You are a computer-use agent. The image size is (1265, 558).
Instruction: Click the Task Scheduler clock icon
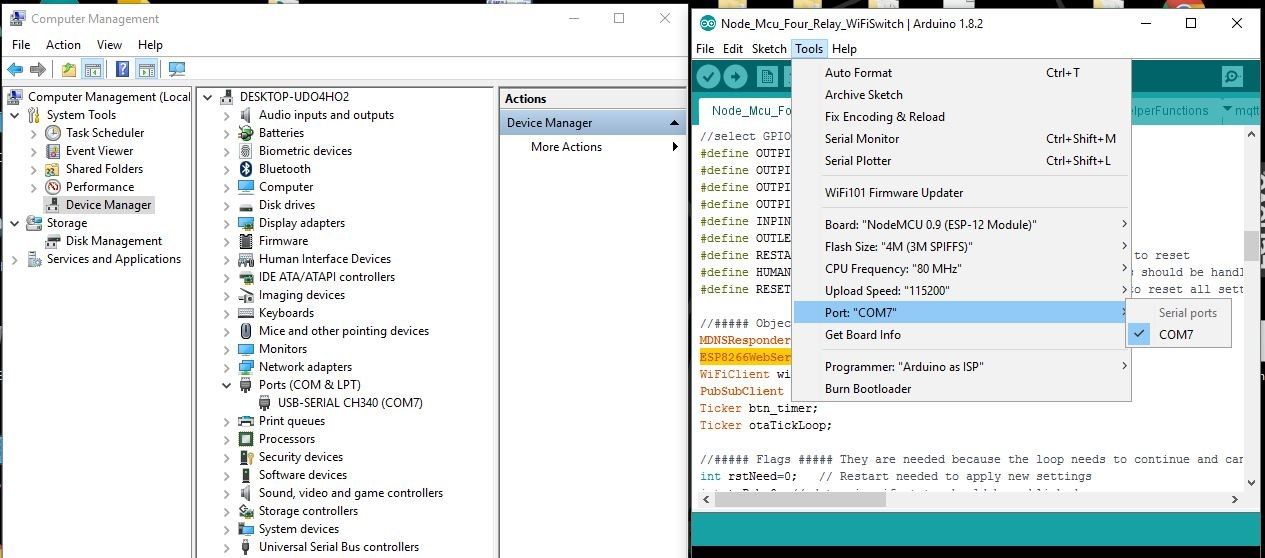[53, 133]
